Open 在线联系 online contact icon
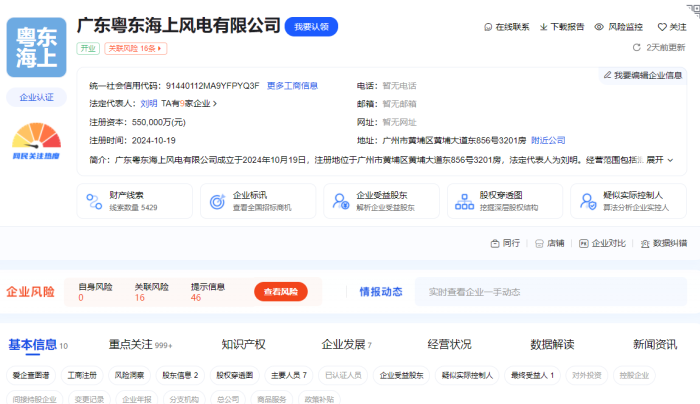 [x=488, y=27]
